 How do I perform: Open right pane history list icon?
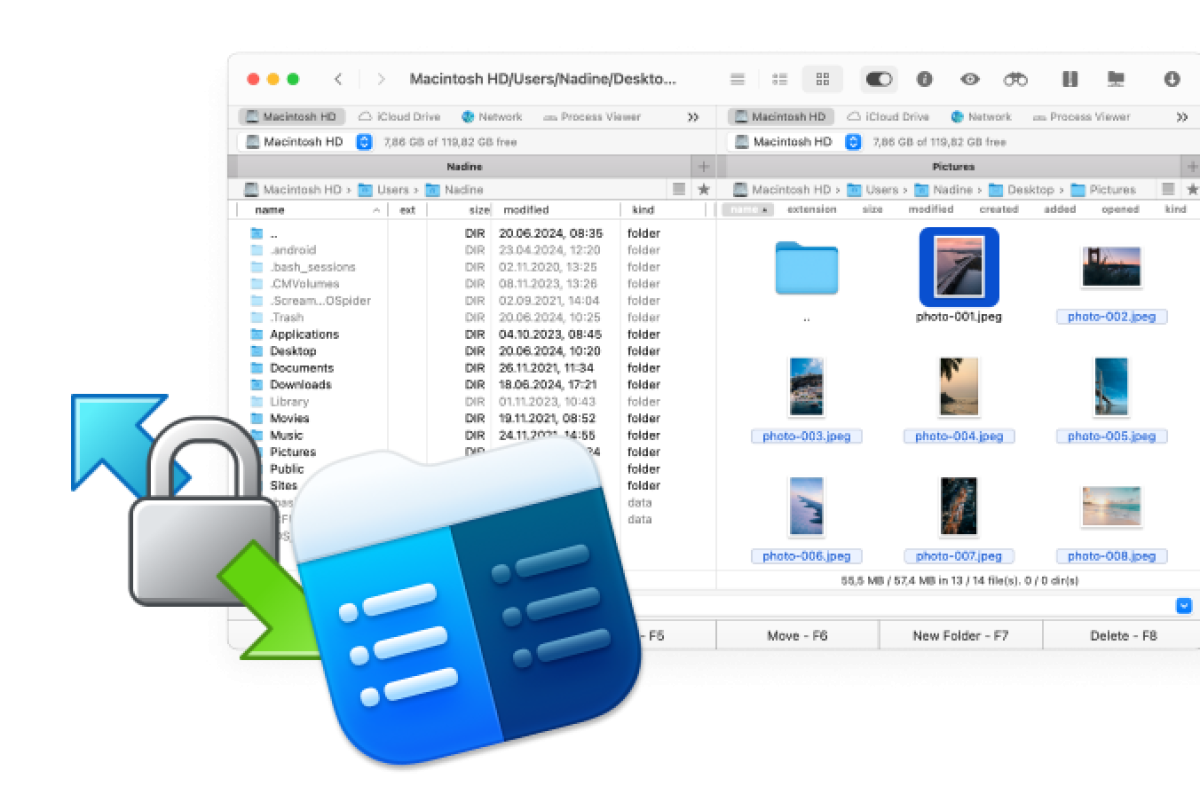(1168, 189)
